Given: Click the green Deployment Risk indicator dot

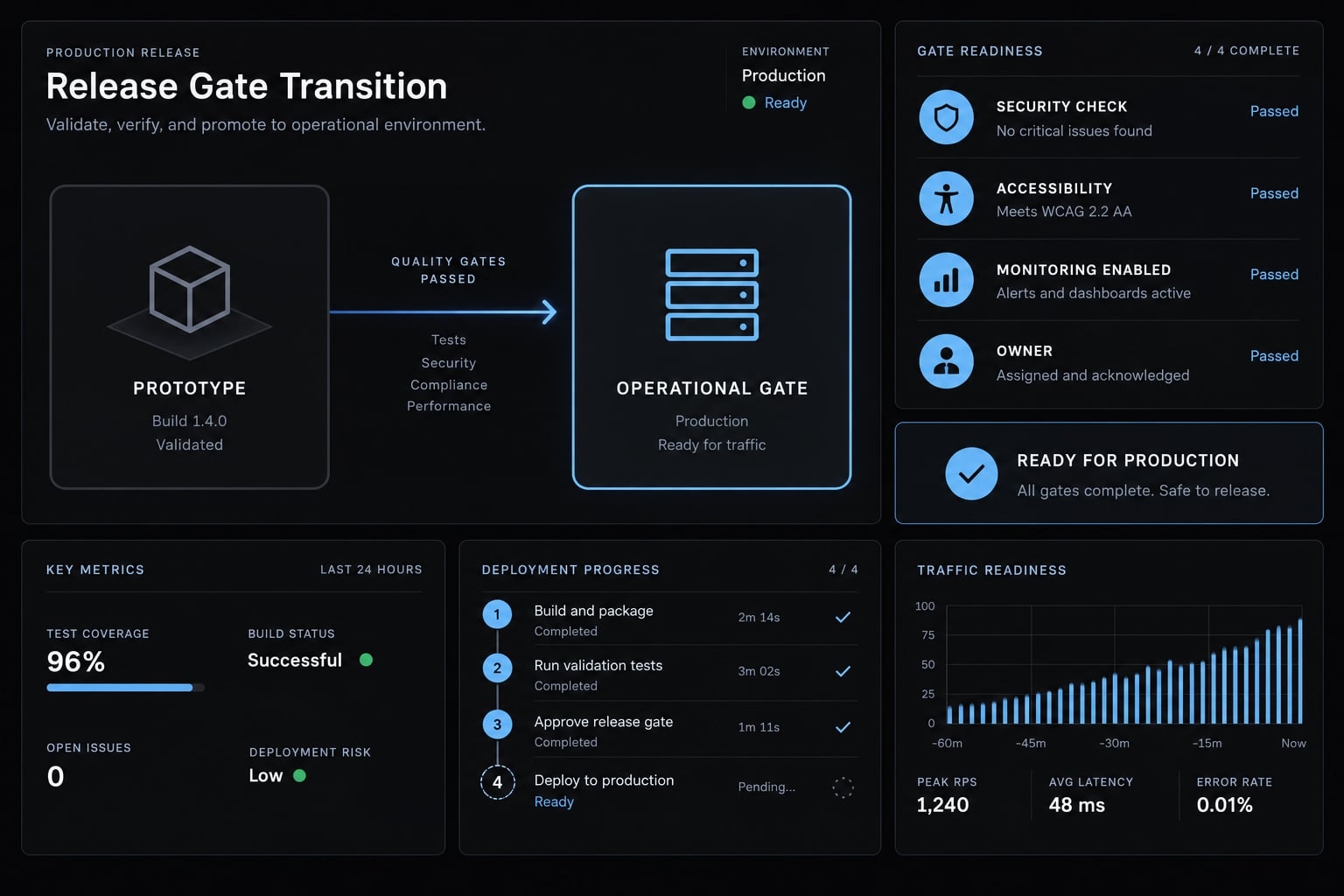Looking at the screenshot, I should [299, 775].
